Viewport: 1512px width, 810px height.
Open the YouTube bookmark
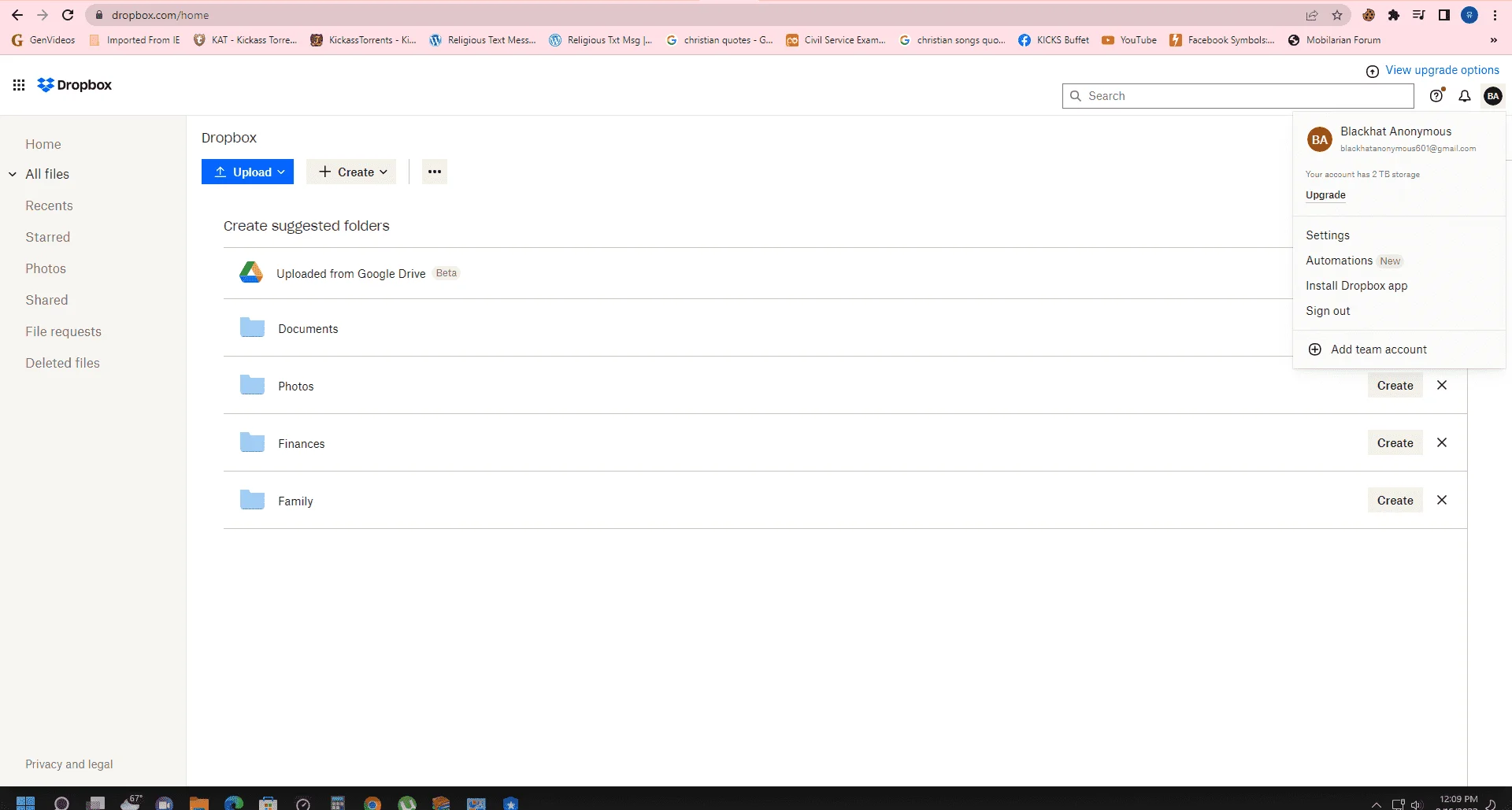(x=1129, y=40)
